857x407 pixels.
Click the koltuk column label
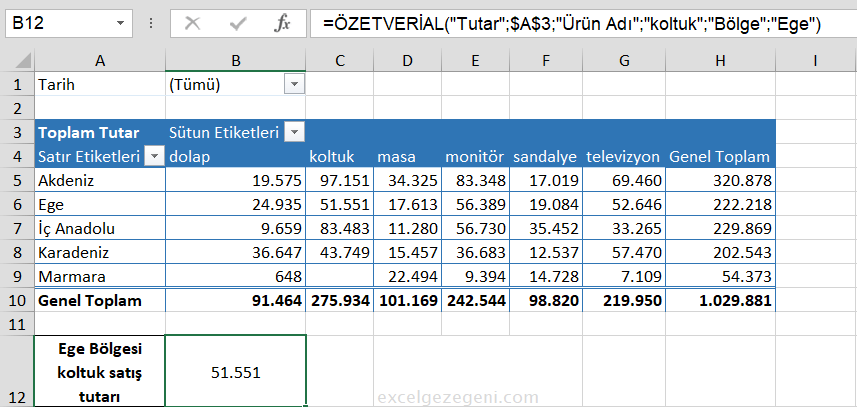point(340,157)
